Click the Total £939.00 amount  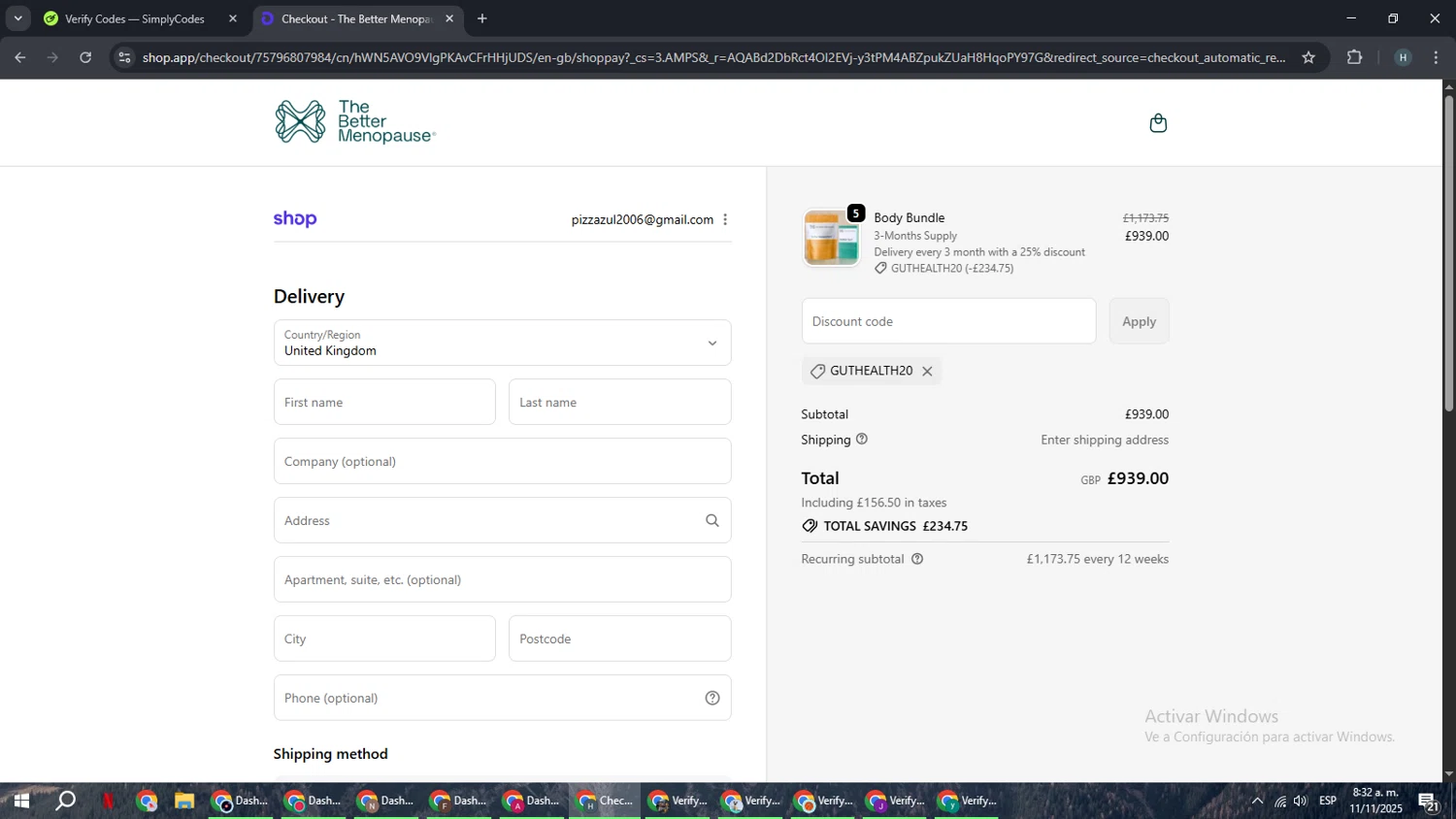pyautogui.click(x=1138, y=477)
